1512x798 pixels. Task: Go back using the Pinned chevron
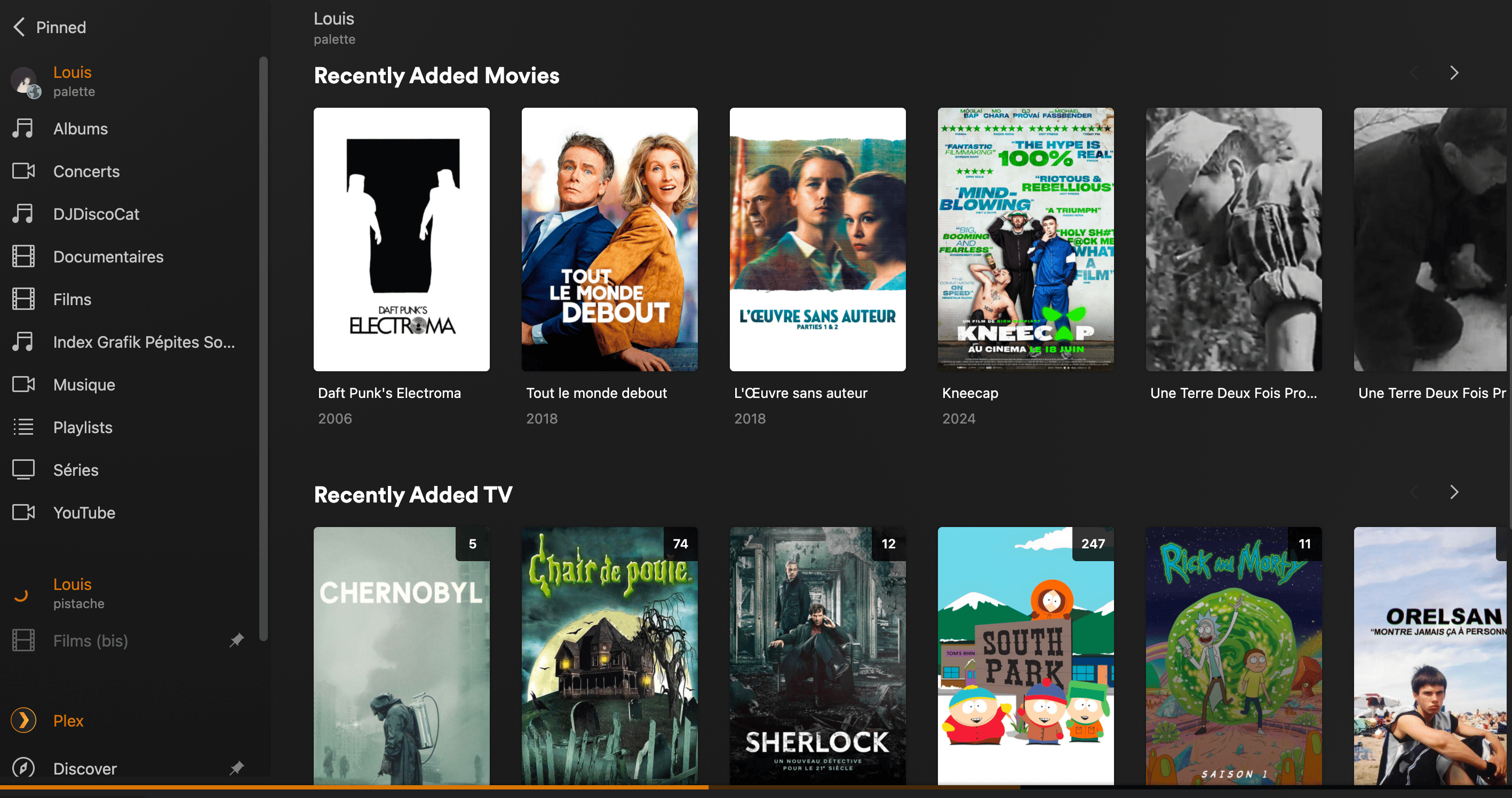[x=19, y=27]
